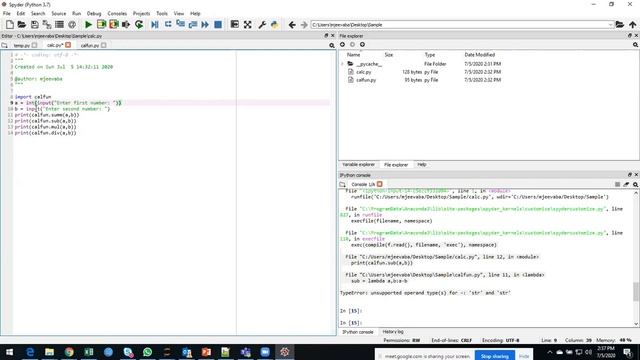Select calfun.py in File explorer
640x360 pixels.
coord(366,80)
